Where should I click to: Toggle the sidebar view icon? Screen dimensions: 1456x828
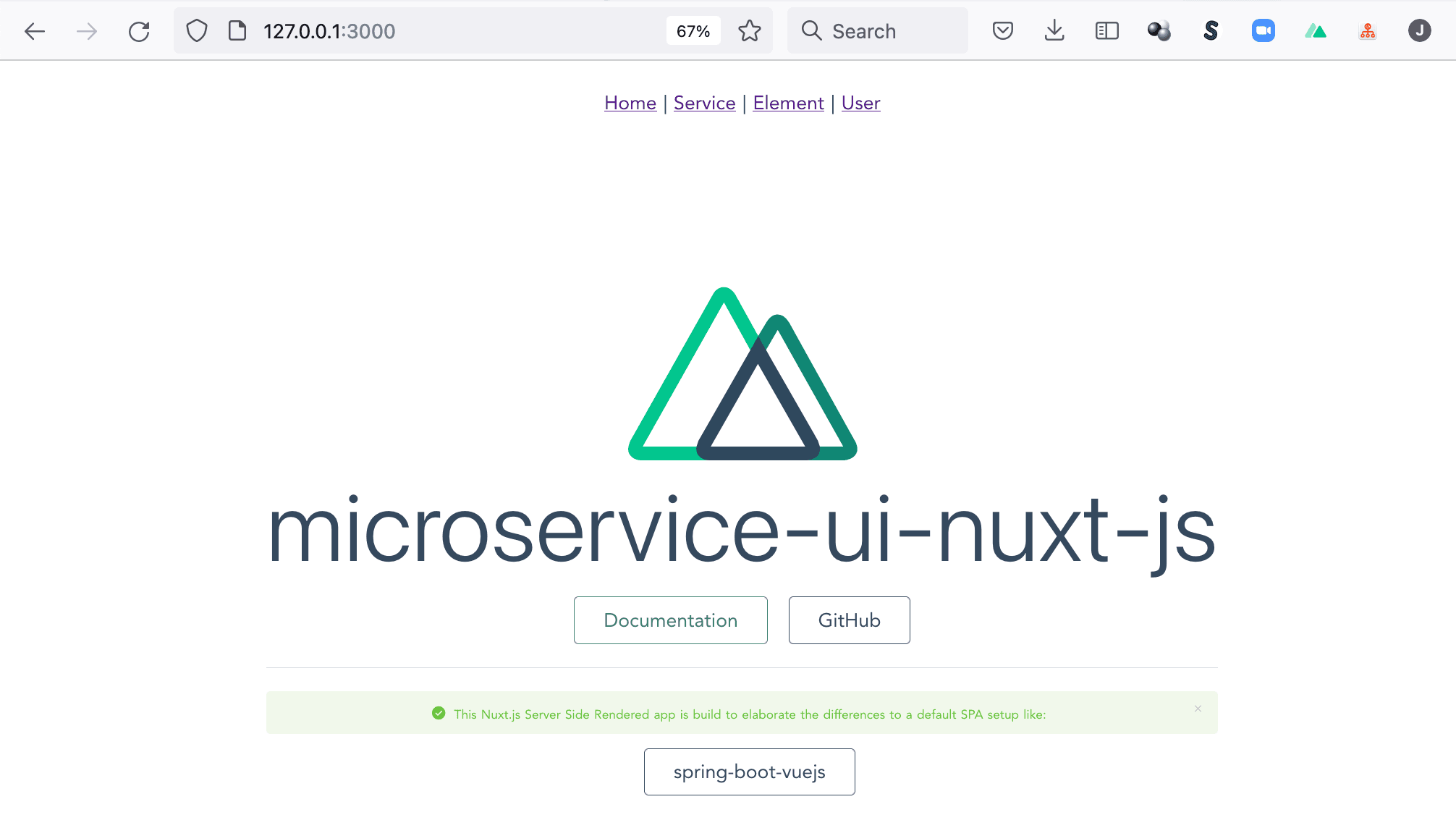click(1106, 31)
